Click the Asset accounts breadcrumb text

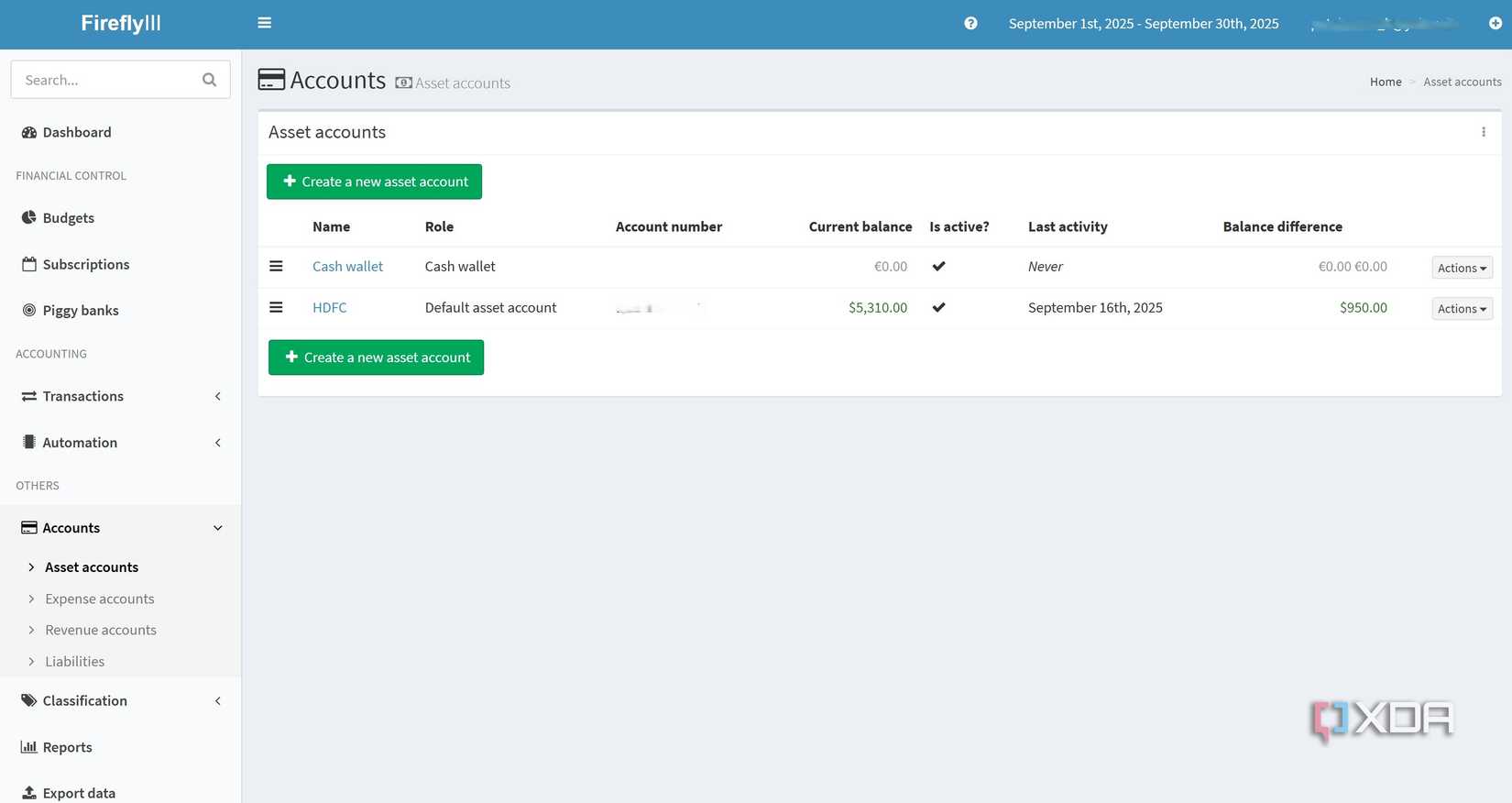click(x=1463, y=82)
